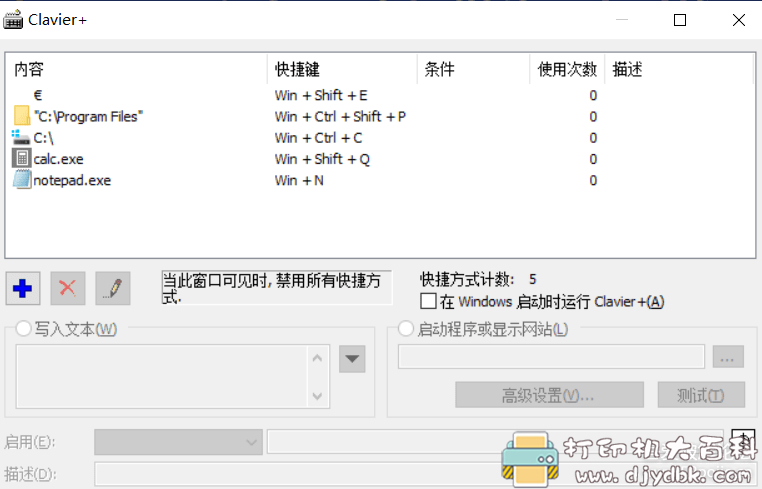This screenshot has height=489, width=762.
Task: Select the notepad icon of notepad.exe
Action: [x=22, y=180]
